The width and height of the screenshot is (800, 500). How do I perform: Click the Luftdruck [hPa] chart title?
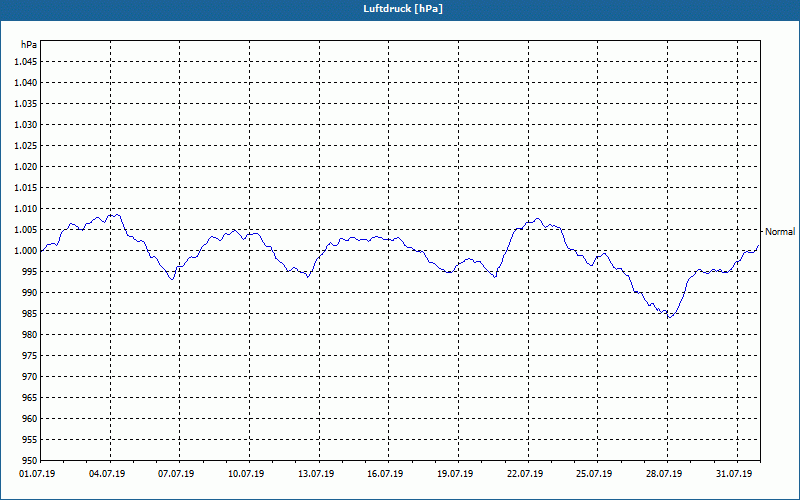click(x=403, y=9)
